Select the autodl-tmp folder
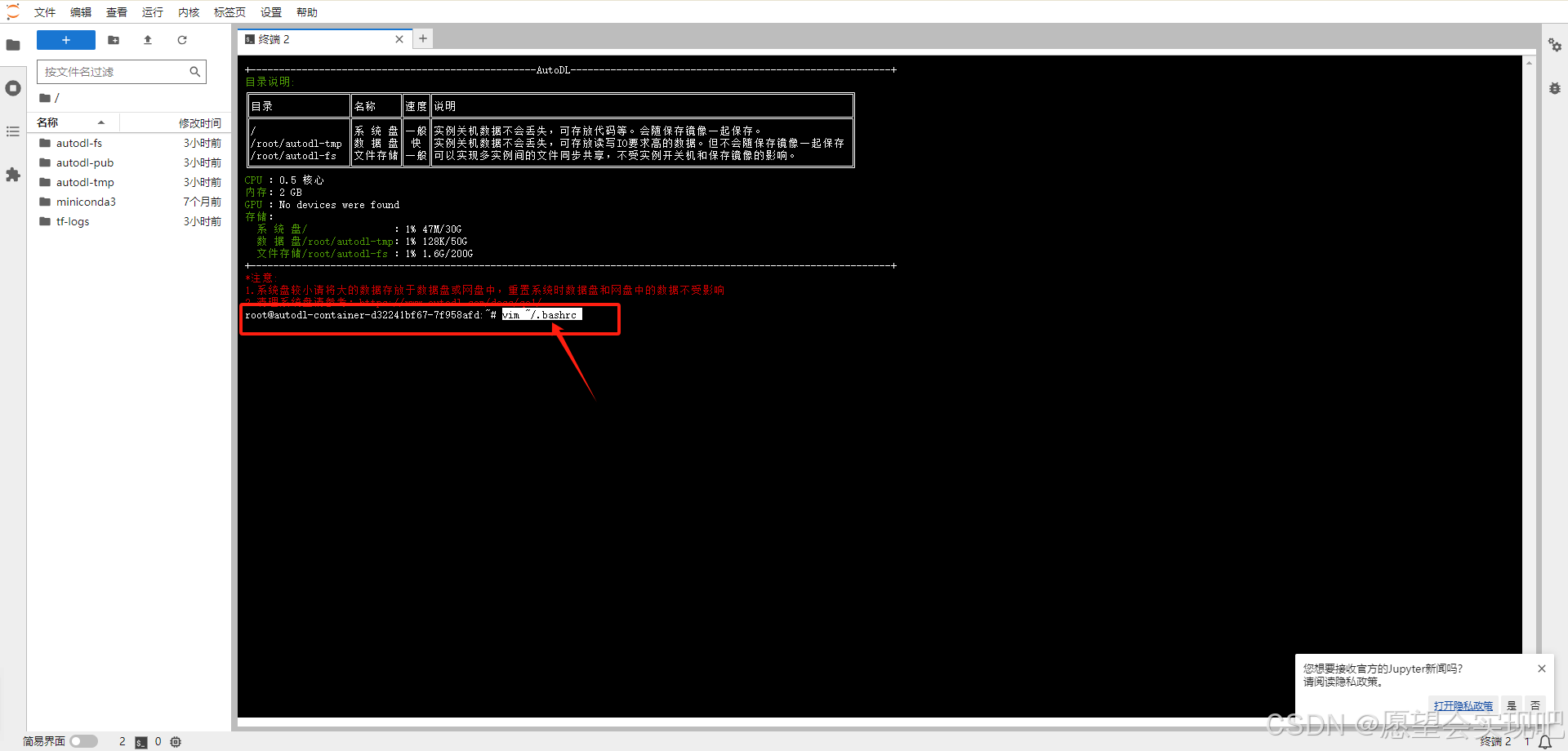 (x=129, y=182)
